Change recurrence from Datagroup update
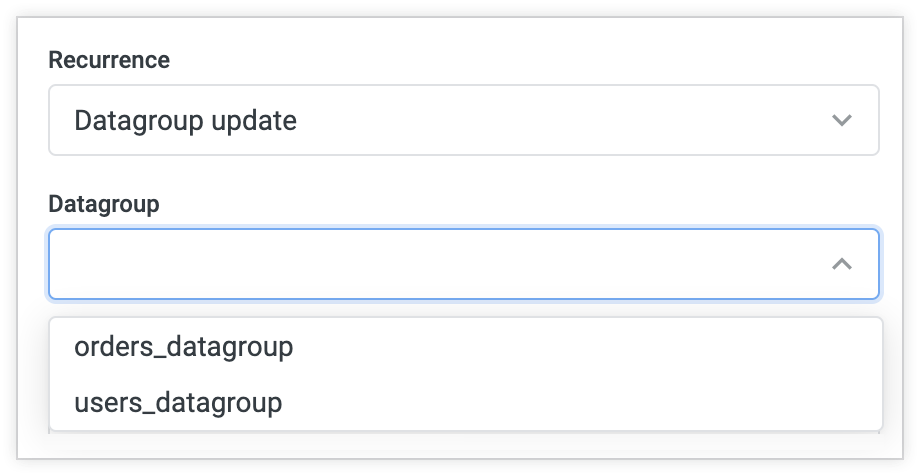 [x=463, y=121]
